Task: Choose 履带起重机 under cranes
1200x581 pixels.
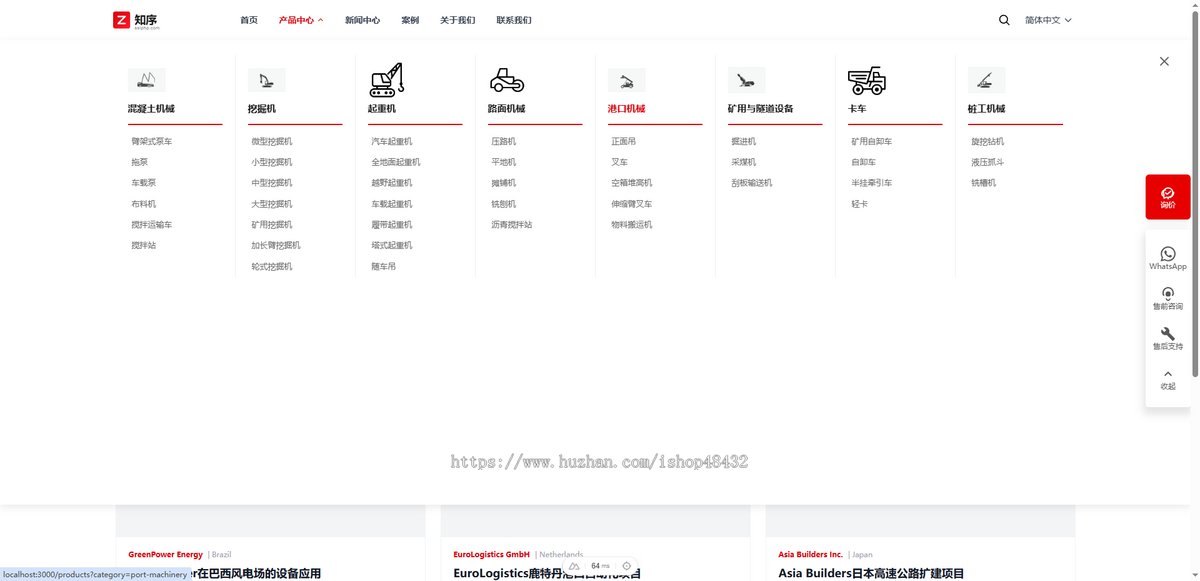Action: pos(392,225)
